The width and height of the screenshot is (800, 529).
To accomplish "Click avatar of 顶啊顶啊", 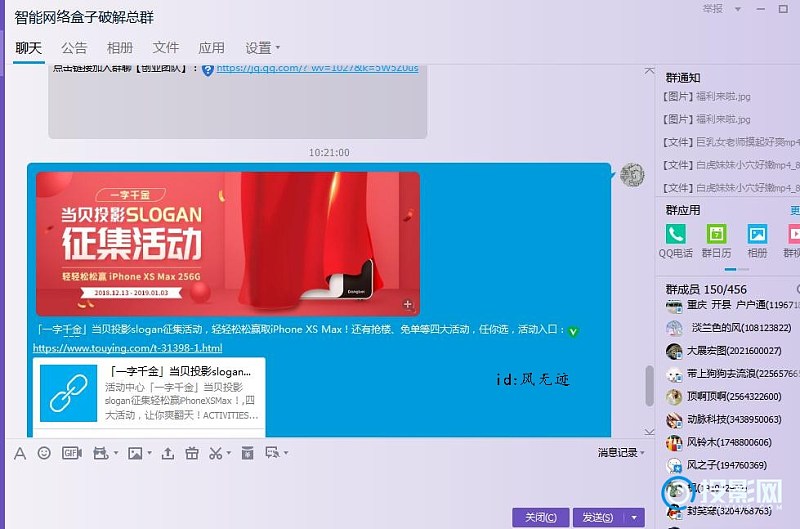I will [x=674, y=396].
